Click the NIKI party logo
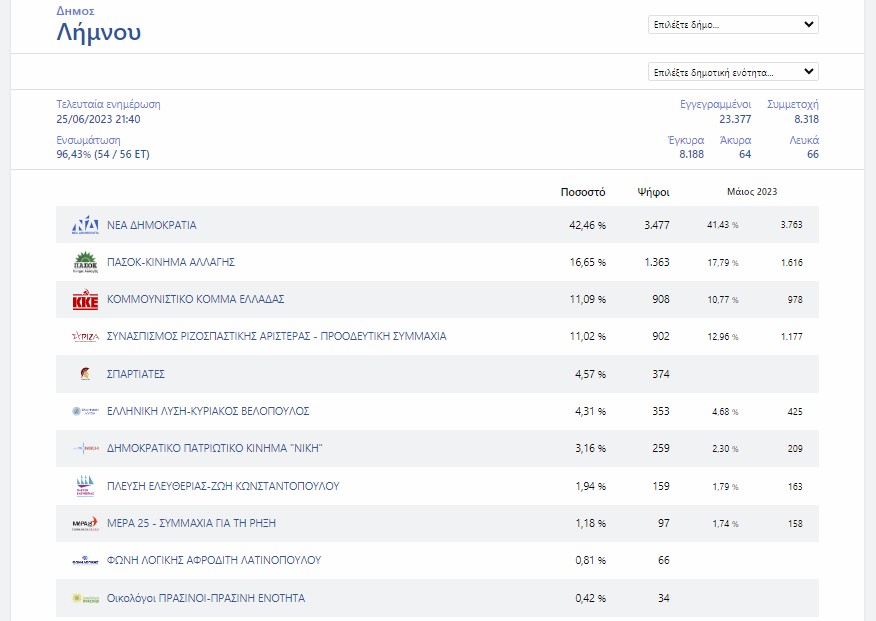Image resolution: width=876 pixels, height=621 pixels. point(85,448)
